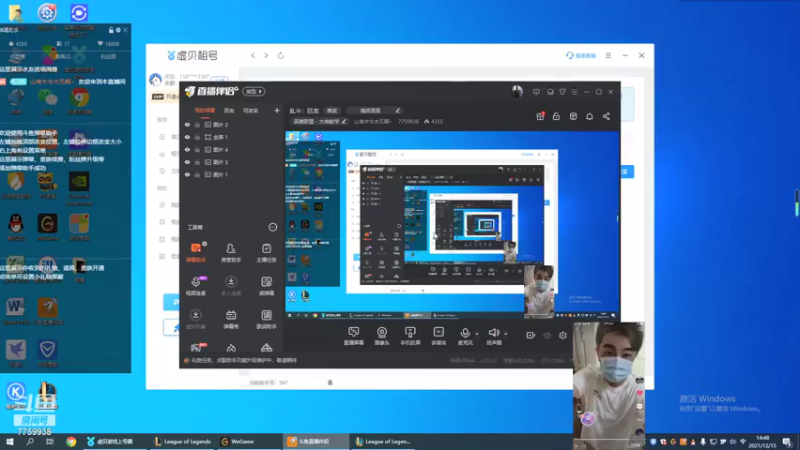This screenshot has width=800, height=450.
Task: Open the first League of Legends taskbar item
Action: [182, 441]
